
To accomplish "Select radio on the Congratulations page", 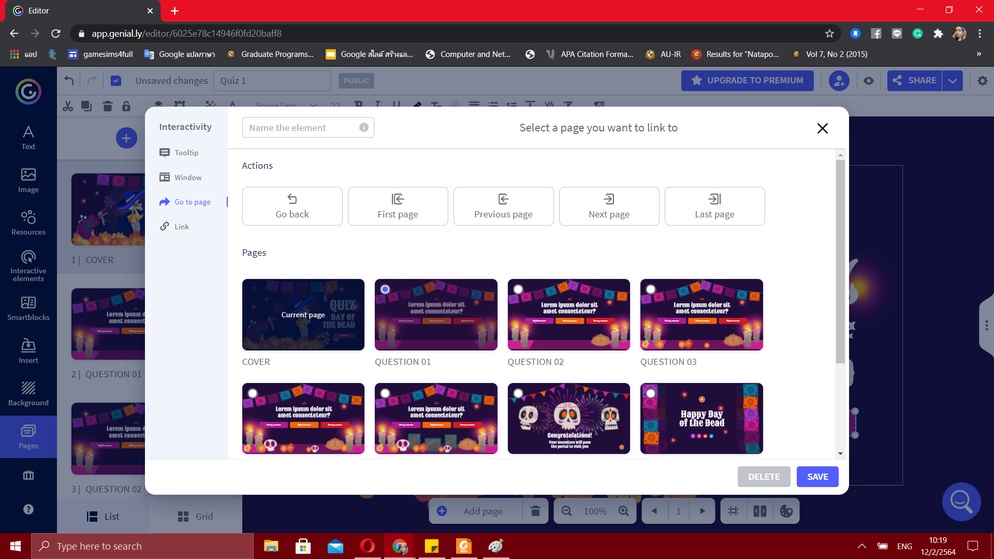I will pyautogui.click(x=518, y=393).
